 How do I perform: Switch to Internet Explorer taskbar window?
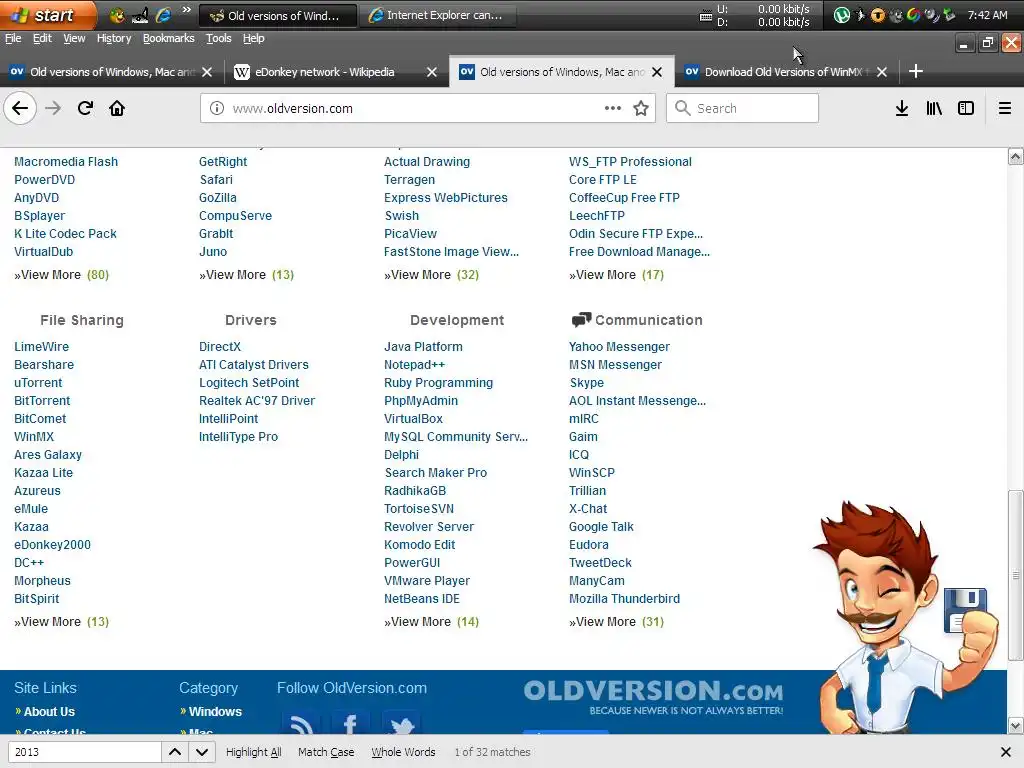coord(438,15)
